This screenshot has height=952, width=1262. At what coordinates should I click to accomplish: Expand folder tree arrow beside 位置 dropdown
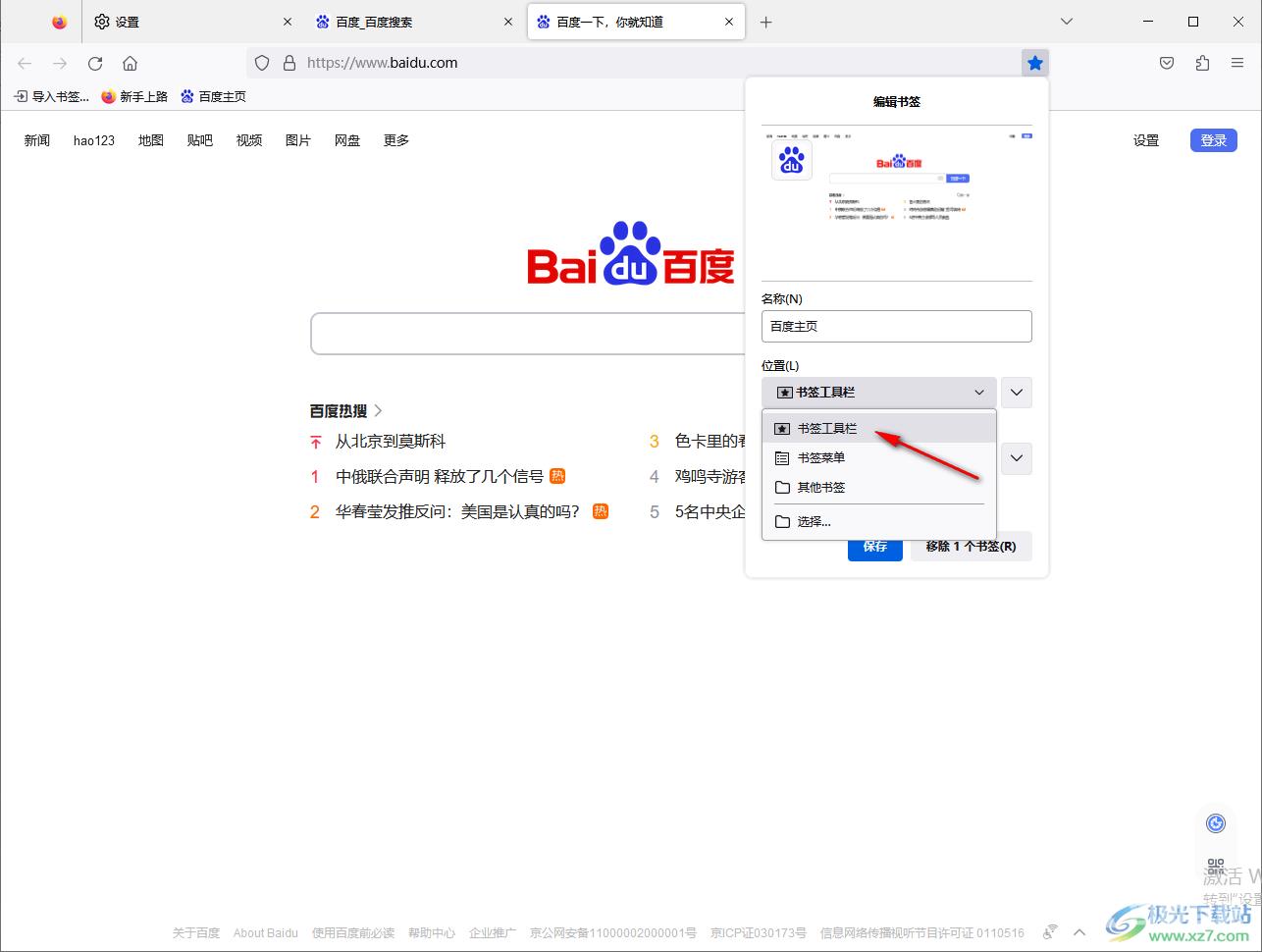tap(1017, 393)
